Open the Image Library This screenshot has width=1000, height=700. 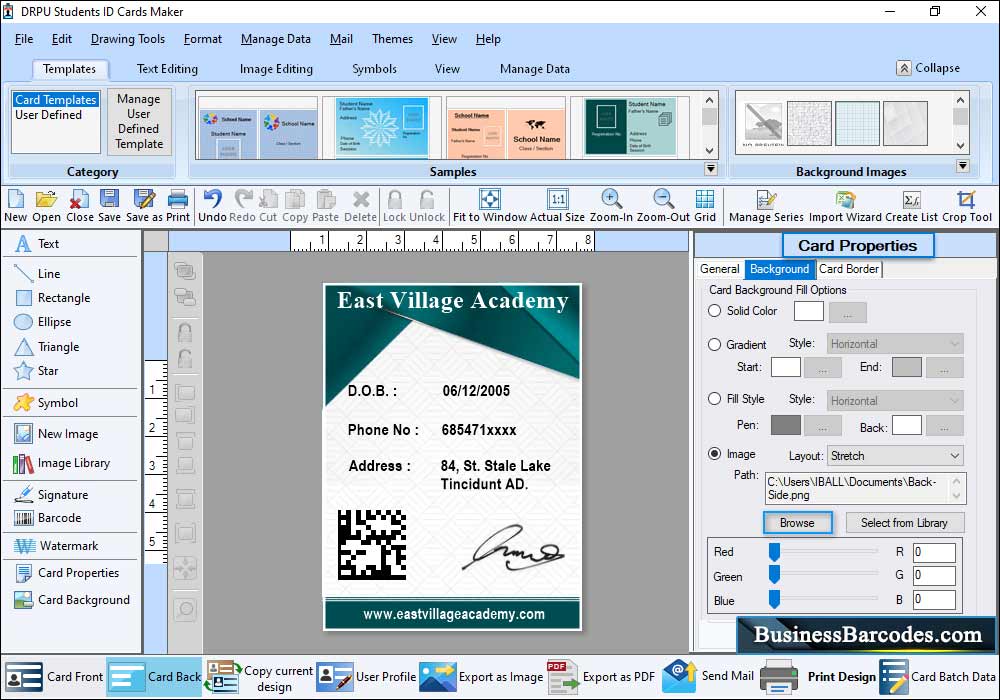[x=62, y=463]
